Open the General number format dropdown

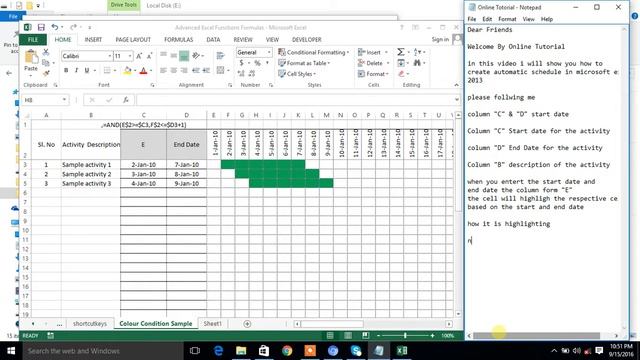pos(269,52)
